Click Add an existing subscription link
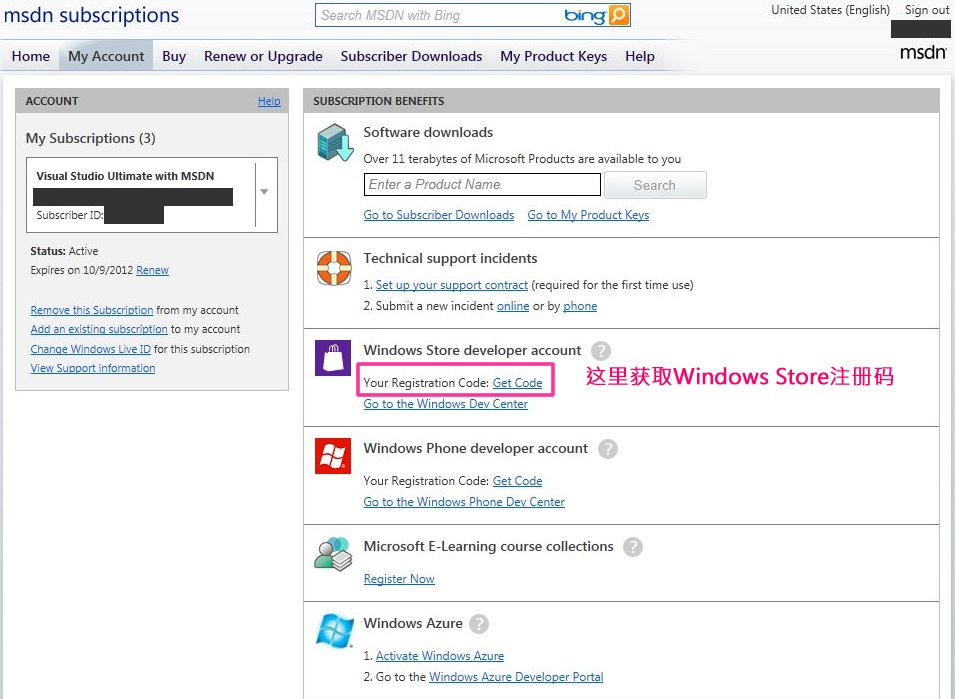The height and width of the screenshot is (699, 955). tap(99, 329)
